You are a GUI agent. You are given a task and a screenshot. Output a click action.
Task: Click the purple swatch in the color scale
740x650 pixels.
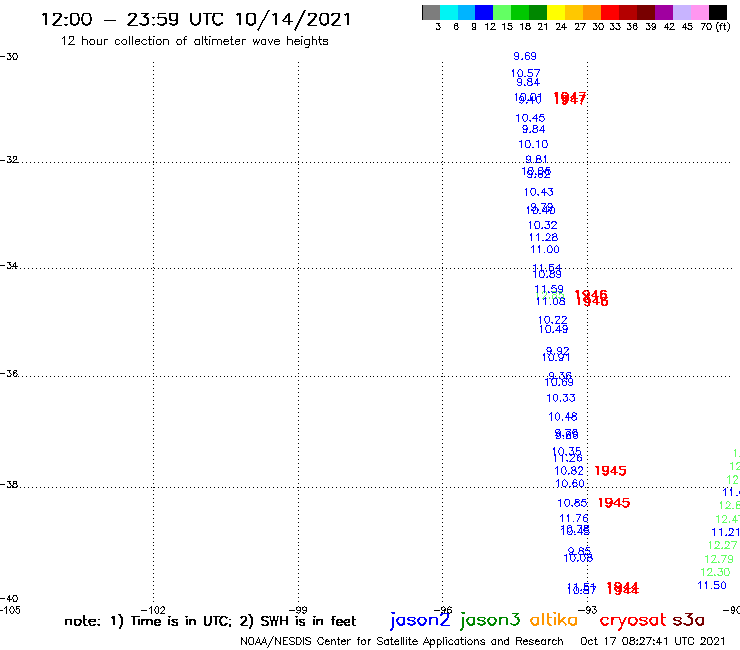pos(664,12)
